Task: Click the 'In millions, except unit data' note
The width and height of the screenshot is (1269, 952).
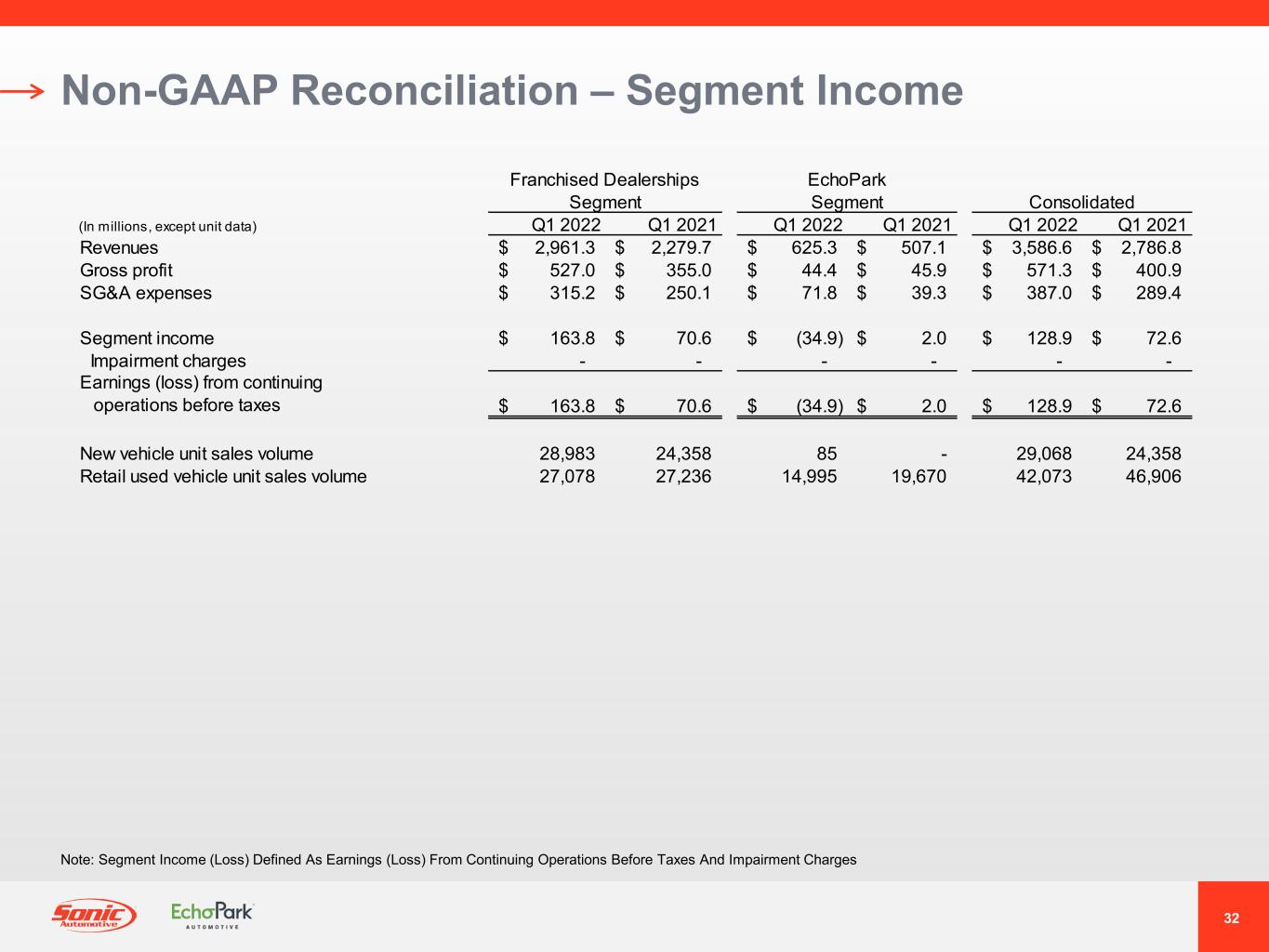Action: coord(168,227)
